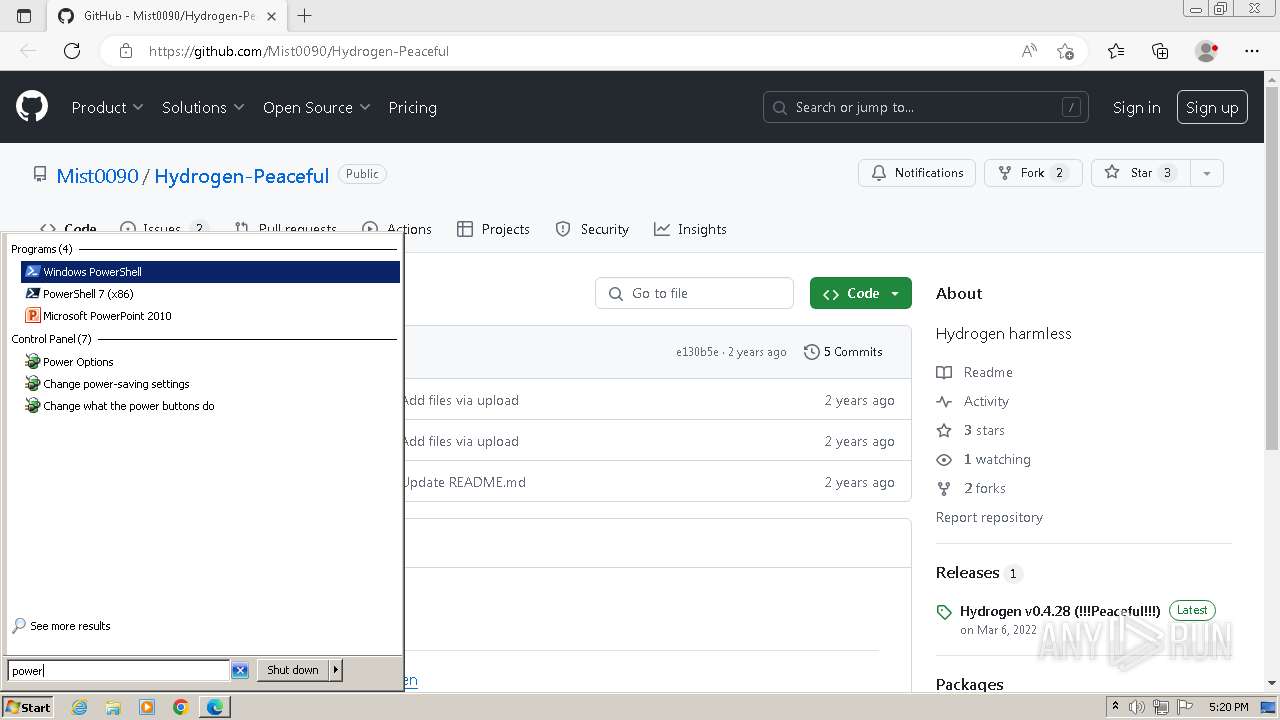Clear the Start menu search text
This screenshot has height=720, width=1280.
coord(240,671)
